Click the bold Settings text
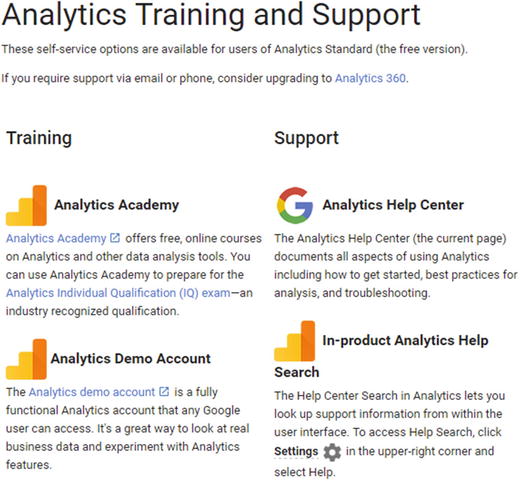This screenshot has height=481, width=520. 296,451
